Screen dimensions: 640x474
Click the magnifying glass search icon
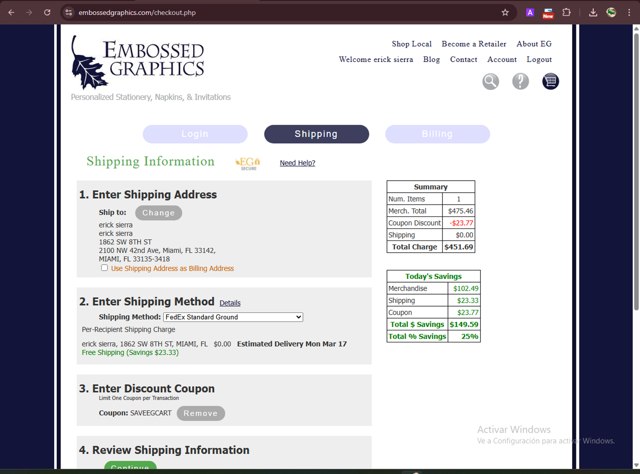[x=491, y=81]
